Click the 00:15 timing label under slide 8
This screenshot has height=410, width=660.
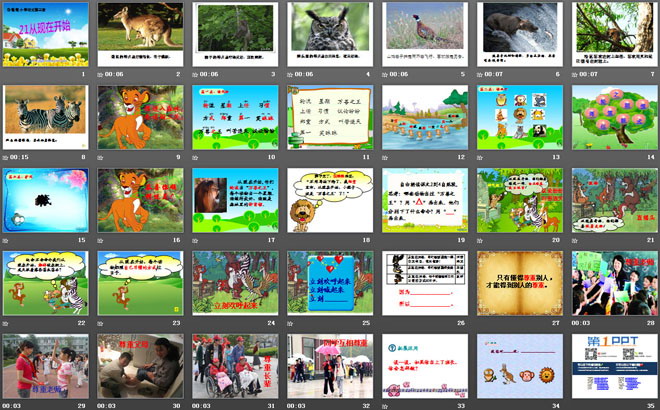click(x=21, y=157)
